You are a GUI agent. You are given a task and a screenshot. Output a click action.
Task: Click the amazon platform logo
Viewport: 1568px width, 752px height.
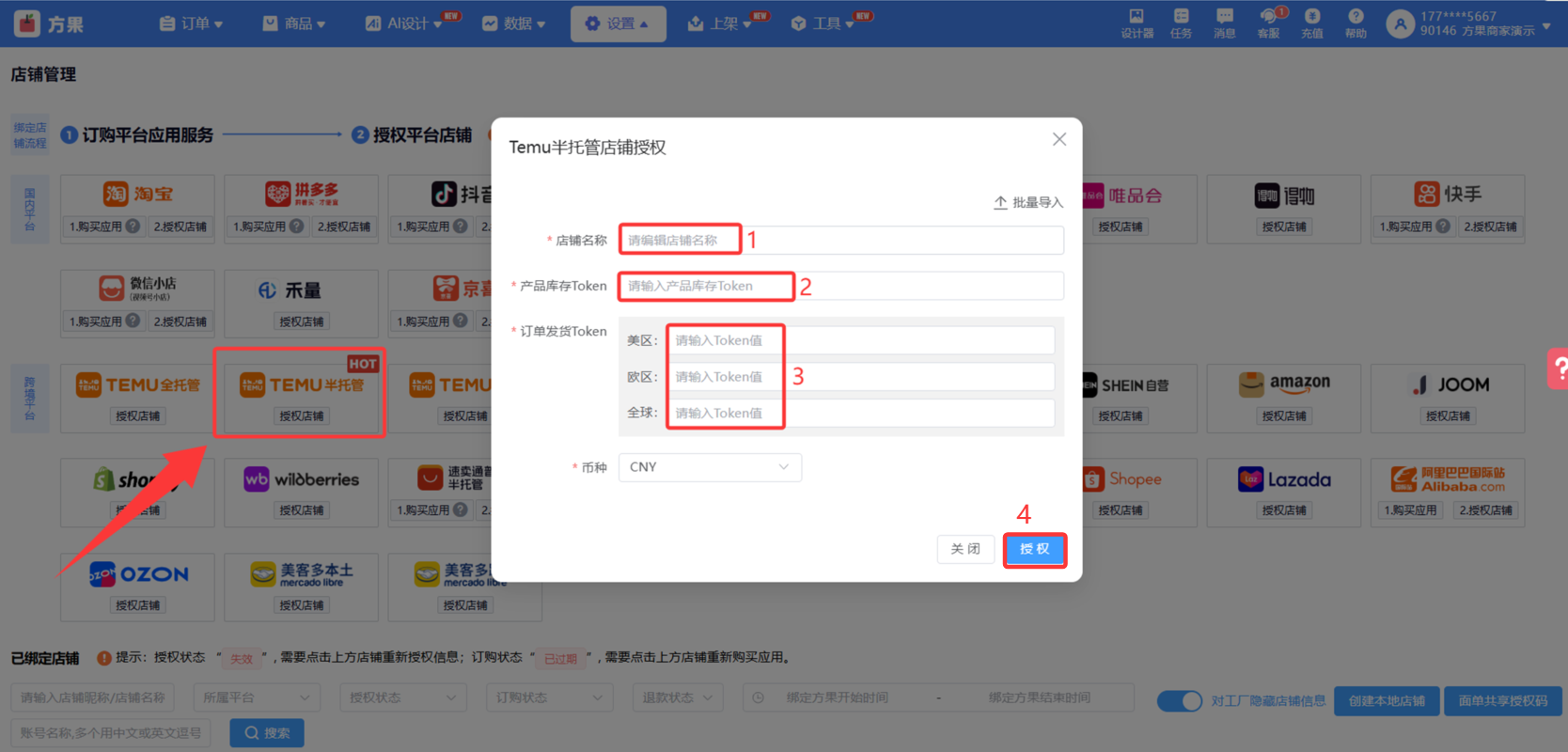(x=1284, y=384)
